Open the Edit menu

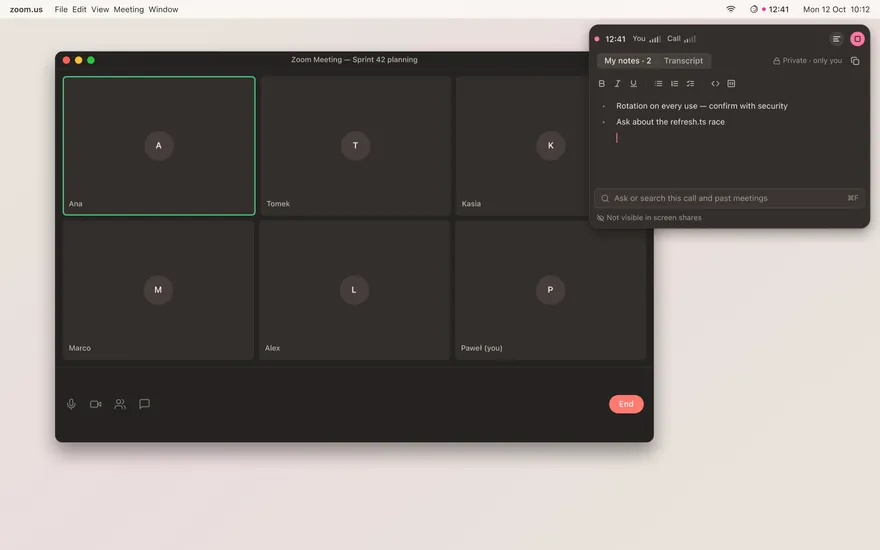point(79,9)
